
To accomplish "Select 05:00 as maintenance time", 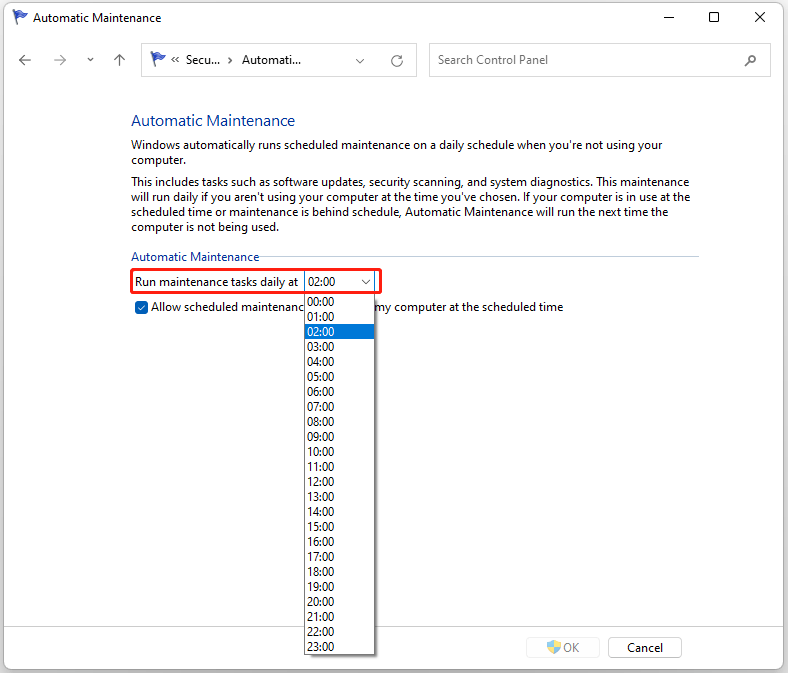I will coord(339,377).
